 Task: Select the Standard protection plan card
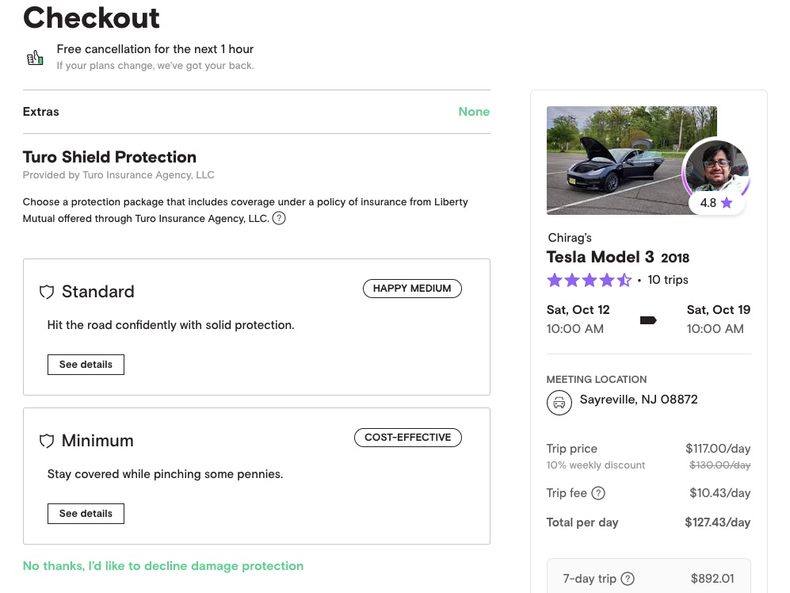[x=256, y=327]
